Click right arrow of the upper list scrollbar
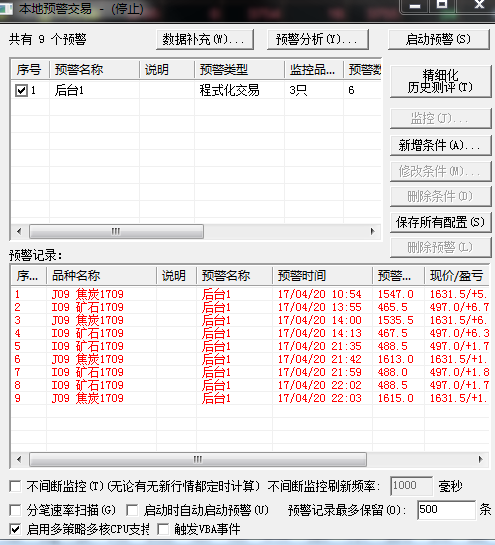 point(373,231)
